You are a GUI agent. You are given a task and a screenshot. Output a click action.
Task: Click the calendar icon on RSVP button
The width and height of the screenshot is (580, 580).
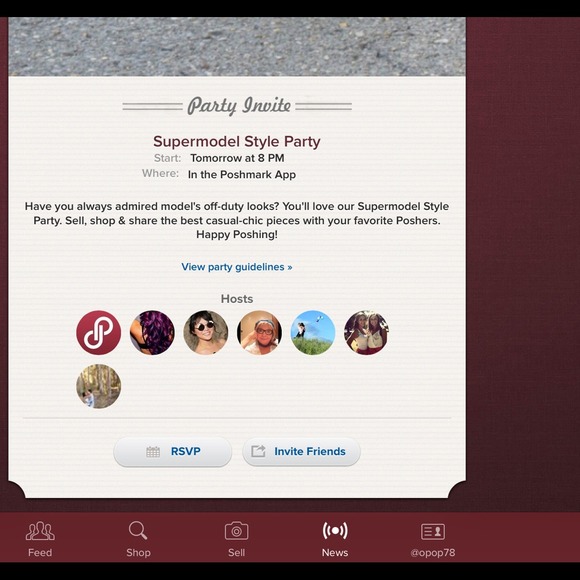coord(153,452)
